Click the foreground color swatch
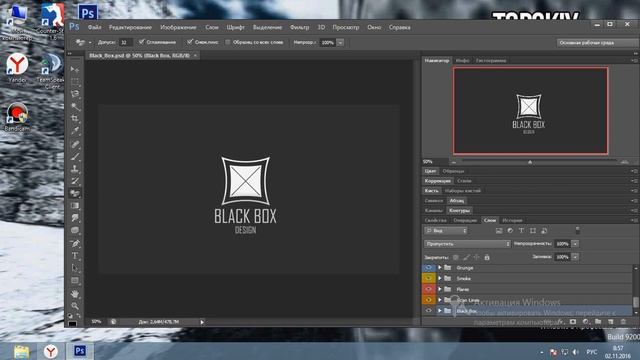Screen dimensions: 640x360 click(x=72, y=324)
